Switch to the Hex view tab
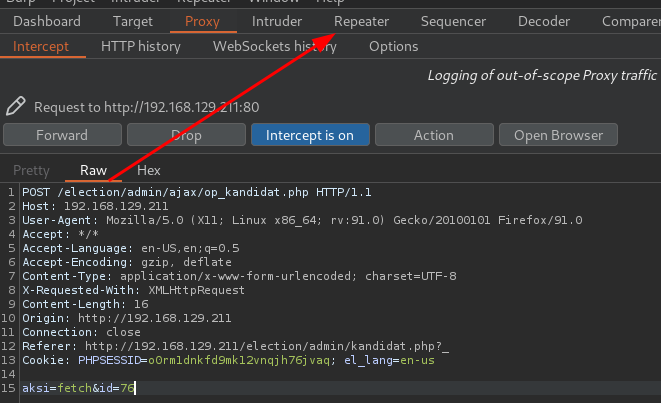This screenshot has width=661, height=403. click(149, 170)
